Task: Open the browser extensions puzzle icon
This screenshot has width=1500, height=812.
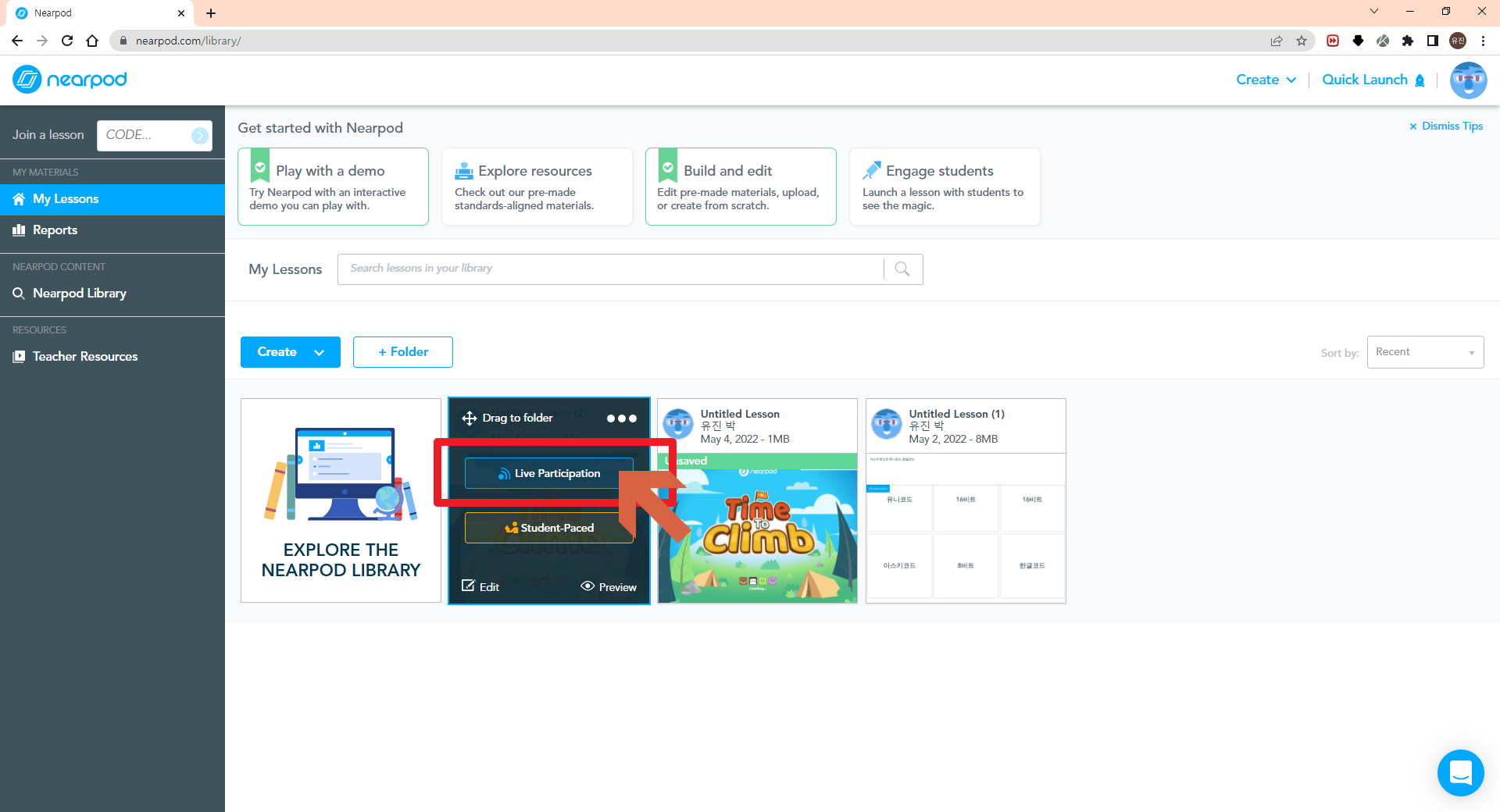Action: click(1408, 41)
